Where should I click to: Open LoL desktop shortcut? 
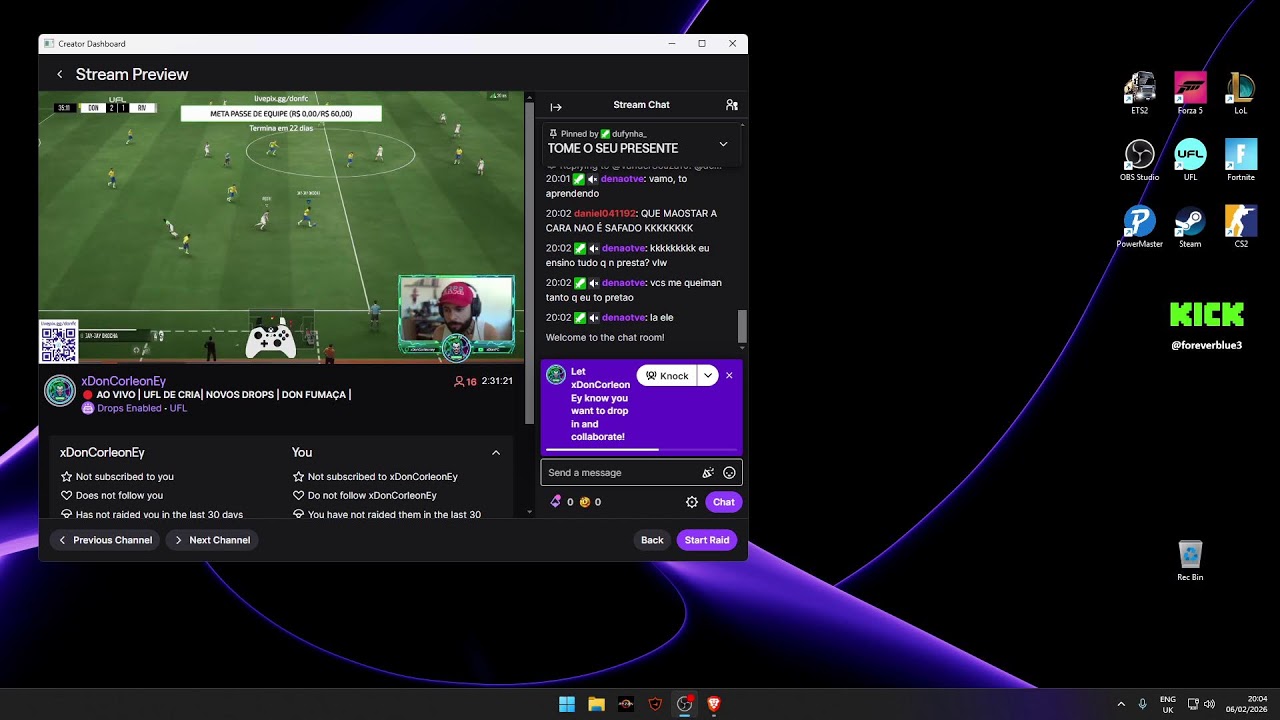click(1240, 94)
